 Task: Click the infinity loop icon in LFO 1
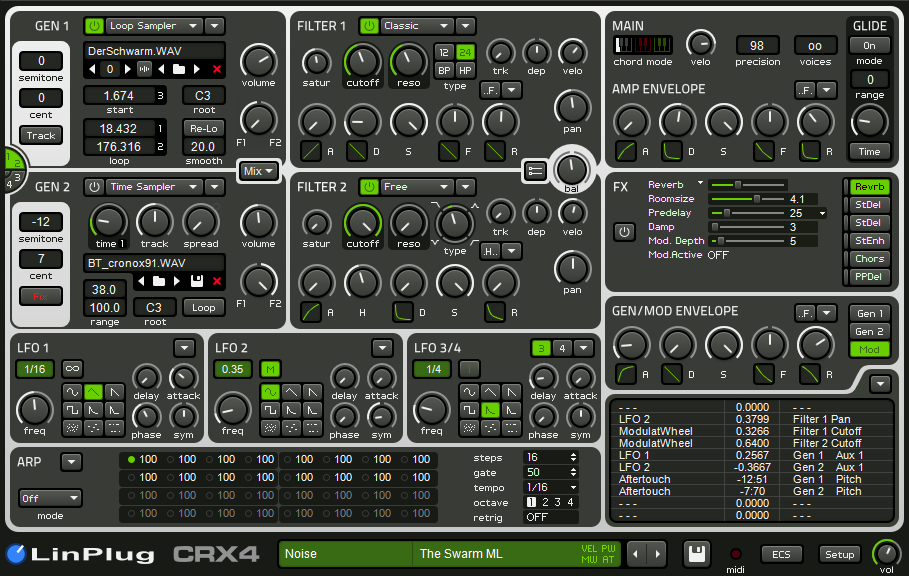(x=72, y=369)
